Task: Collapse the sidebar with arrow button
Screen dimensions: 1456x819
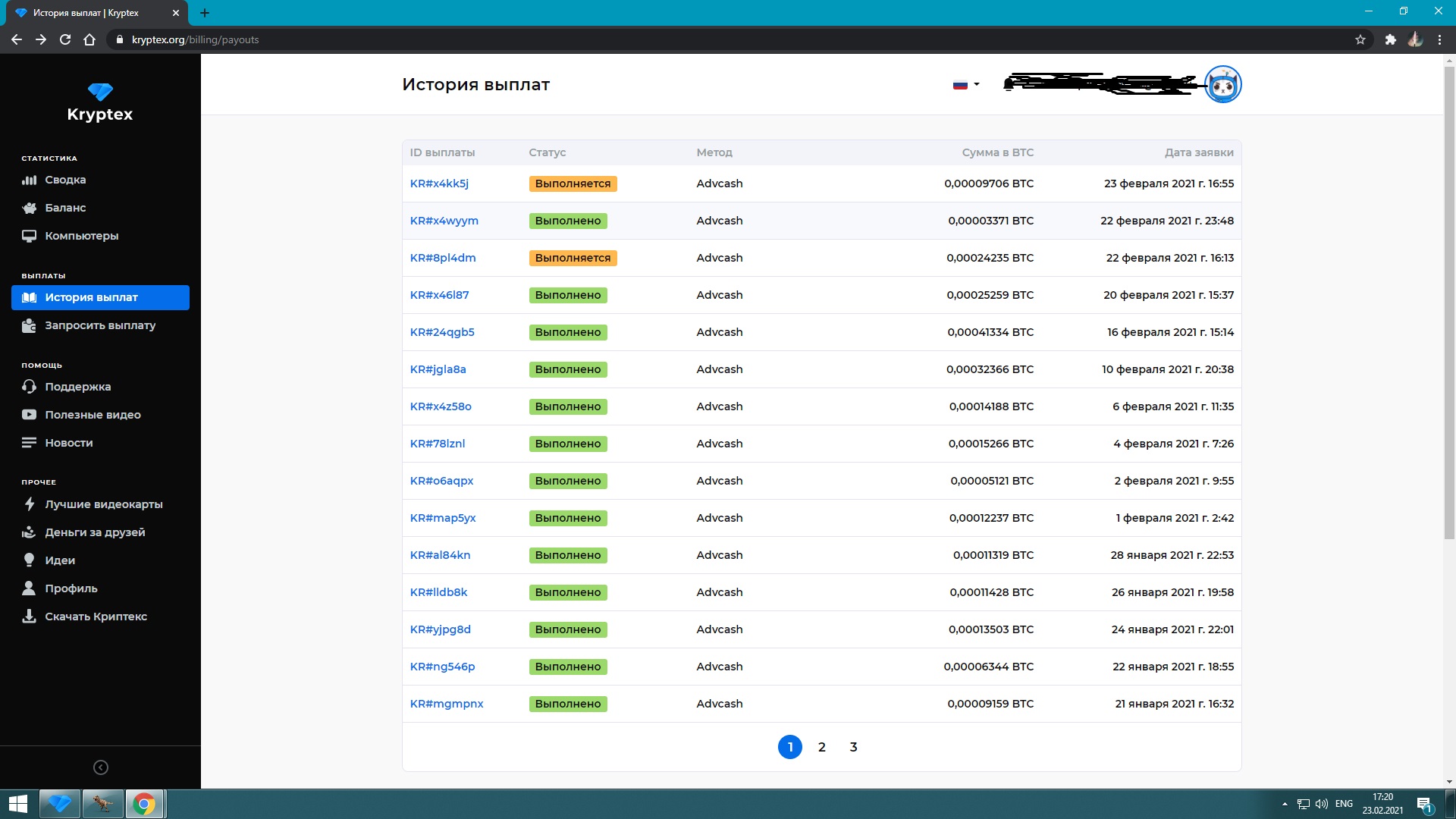Action: (x=100, y=767)
